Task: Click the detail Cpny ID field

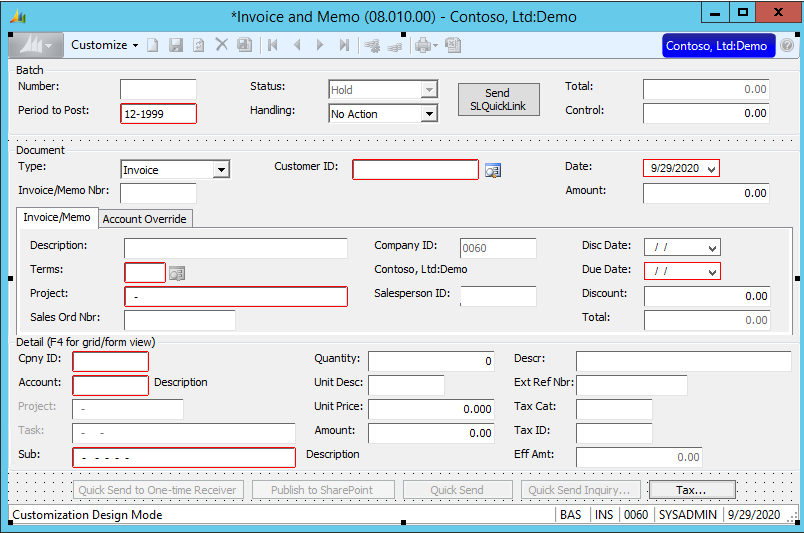Action: coord(111,361)
